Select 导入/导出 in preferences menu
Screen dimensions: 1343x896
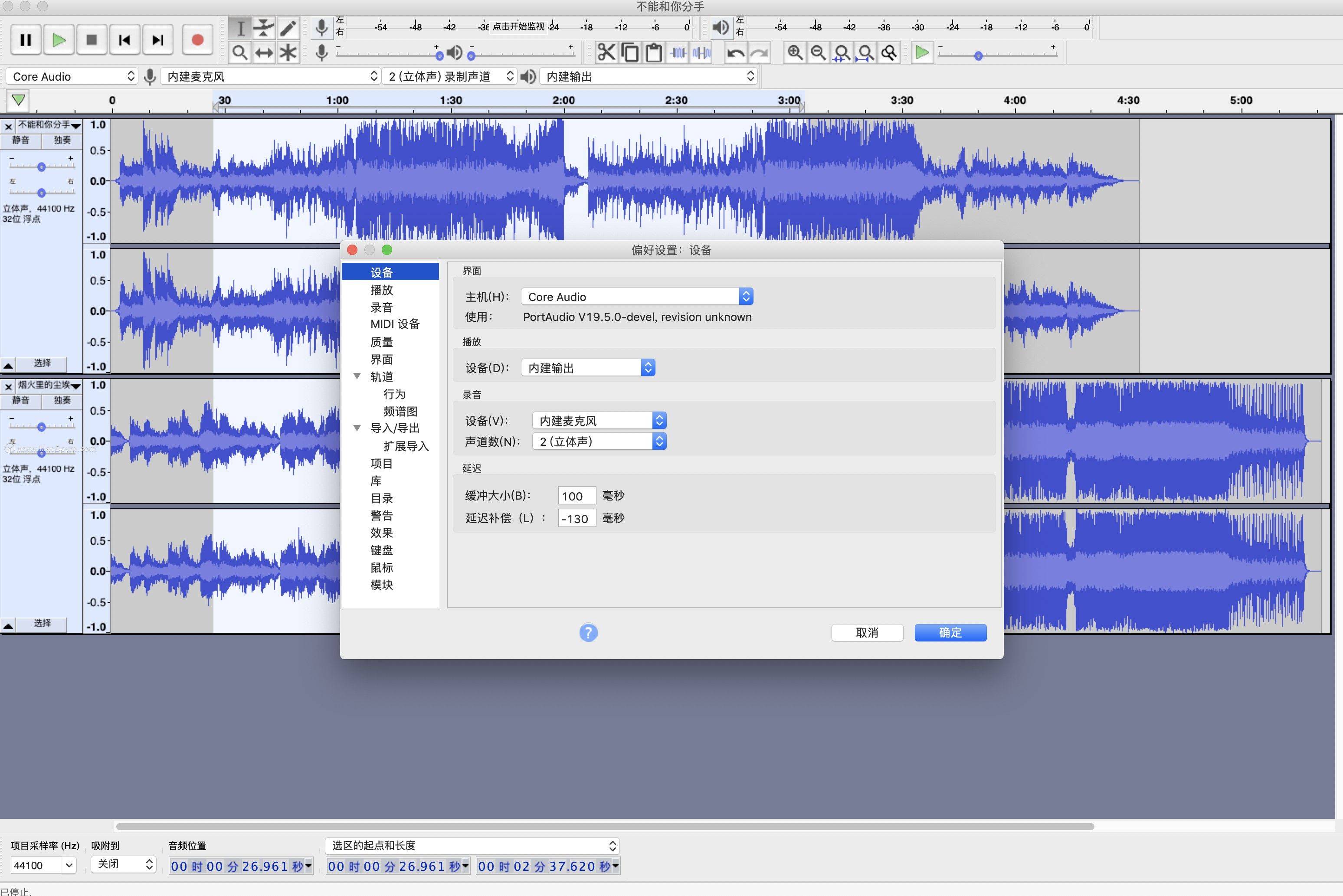point(395,428)
